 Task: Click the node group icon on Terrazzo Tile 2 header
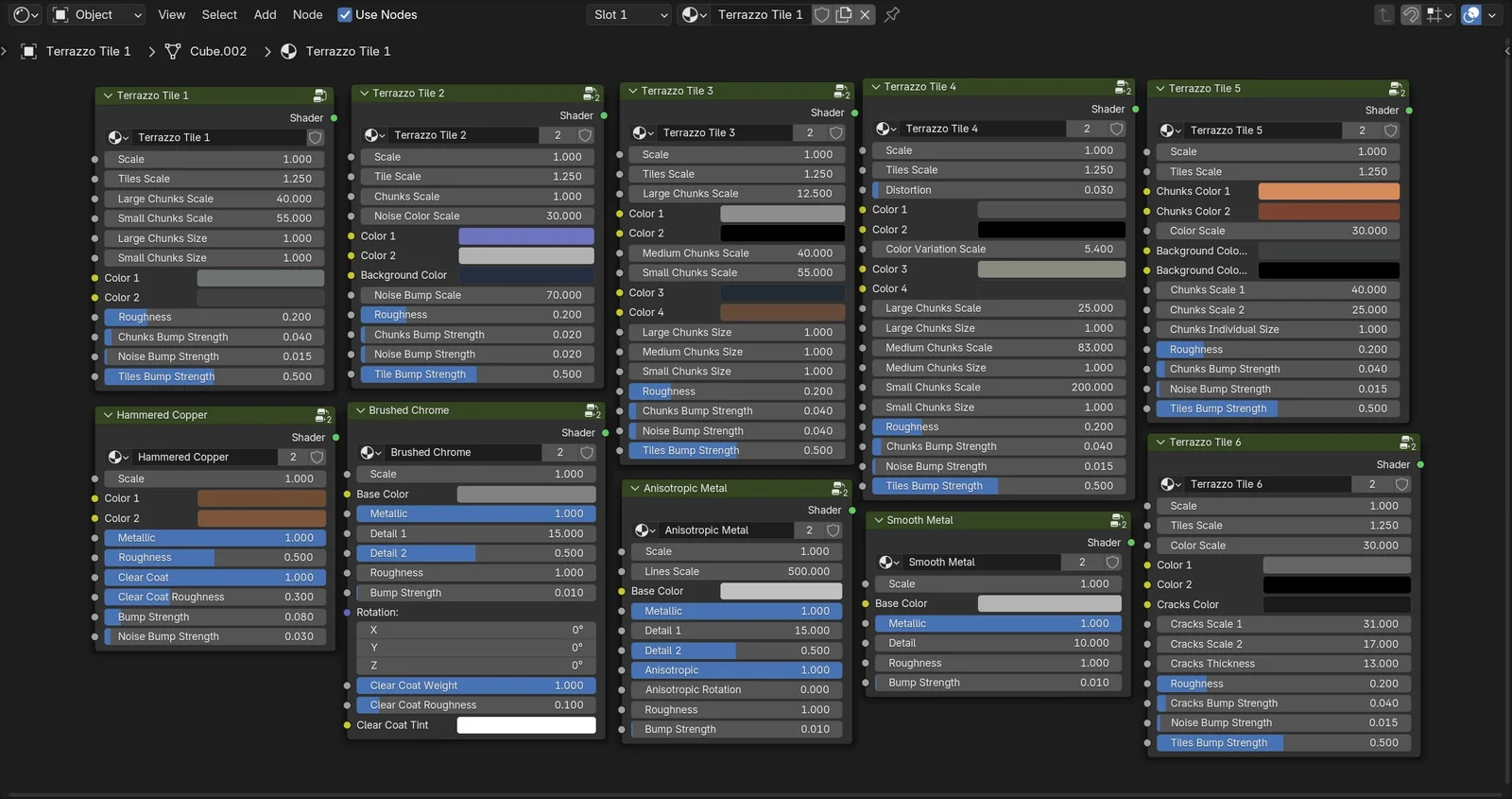click(x=591, y=94)
